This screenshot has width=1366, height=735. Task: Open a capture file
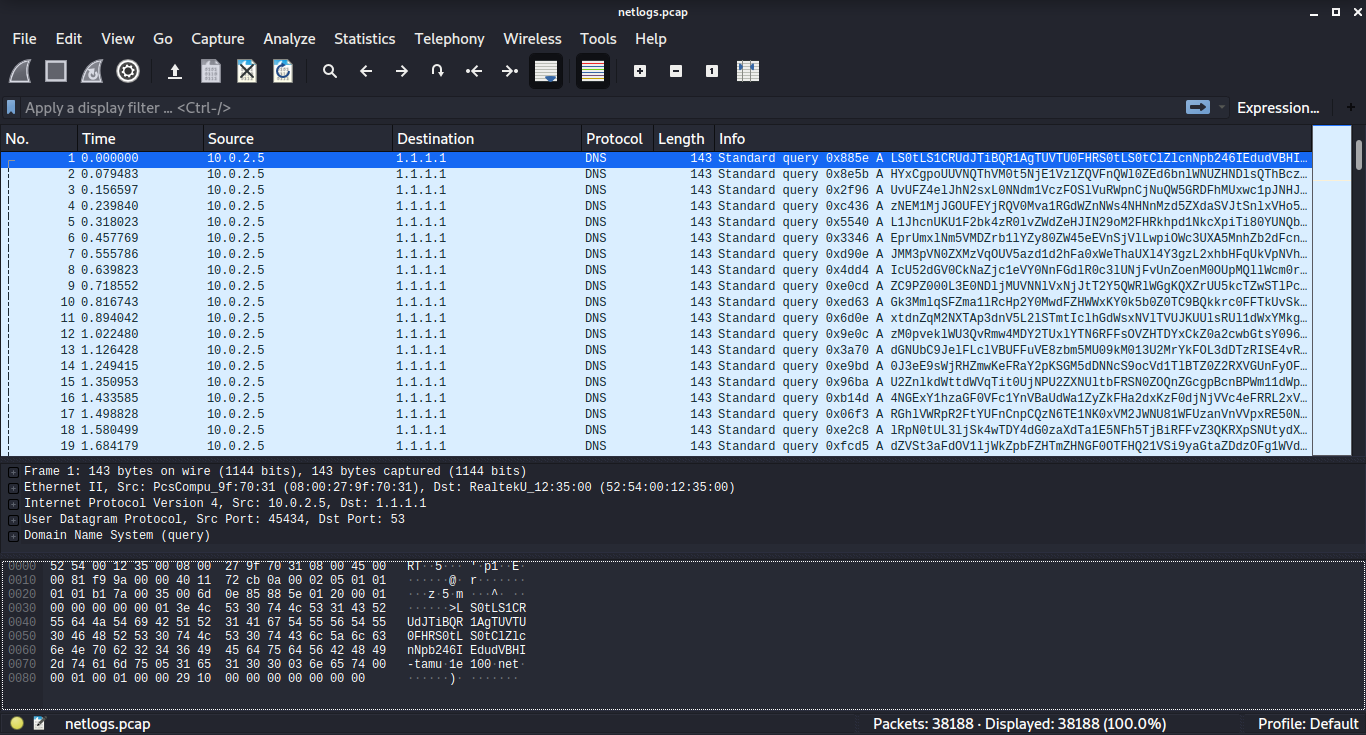pos(175,71)
